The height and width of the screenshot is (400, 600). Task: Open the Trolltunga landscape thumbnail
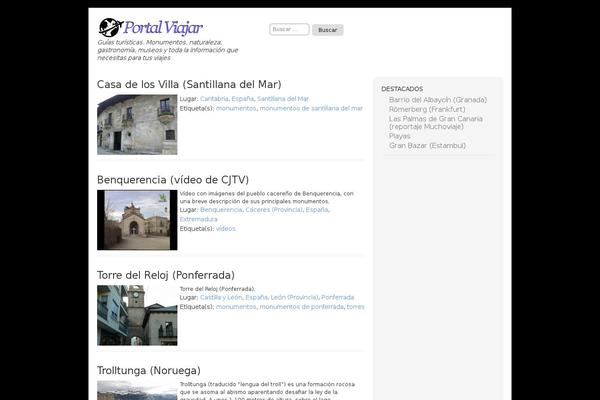tap(137, 390)
